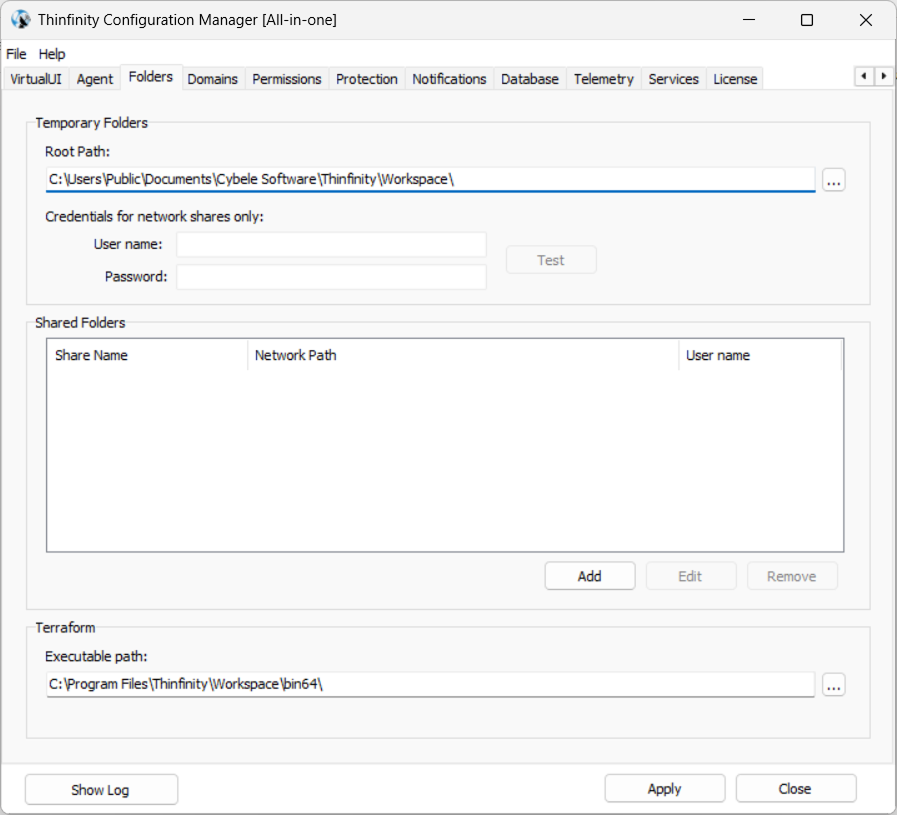View the Database tab
Viewport: 897px width, 815px height.
point(530,79)
